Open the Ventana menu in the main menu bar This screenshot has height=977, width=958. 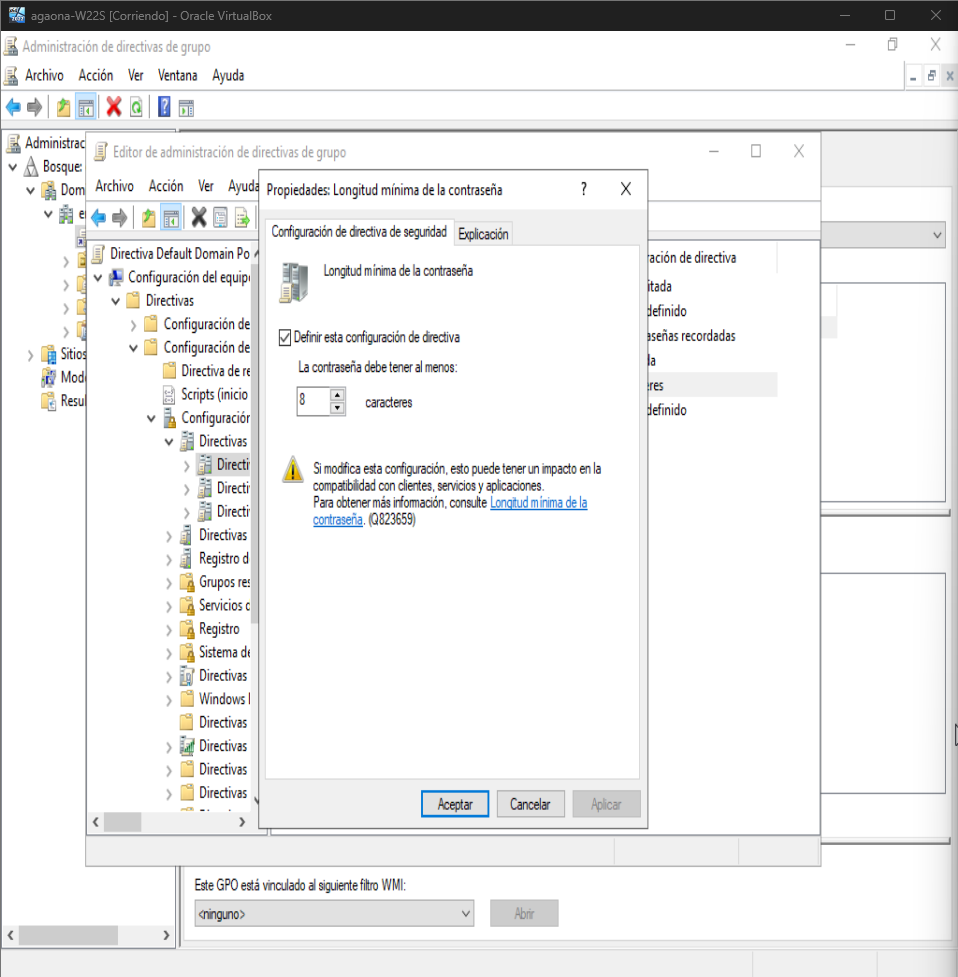pos(177,76)
